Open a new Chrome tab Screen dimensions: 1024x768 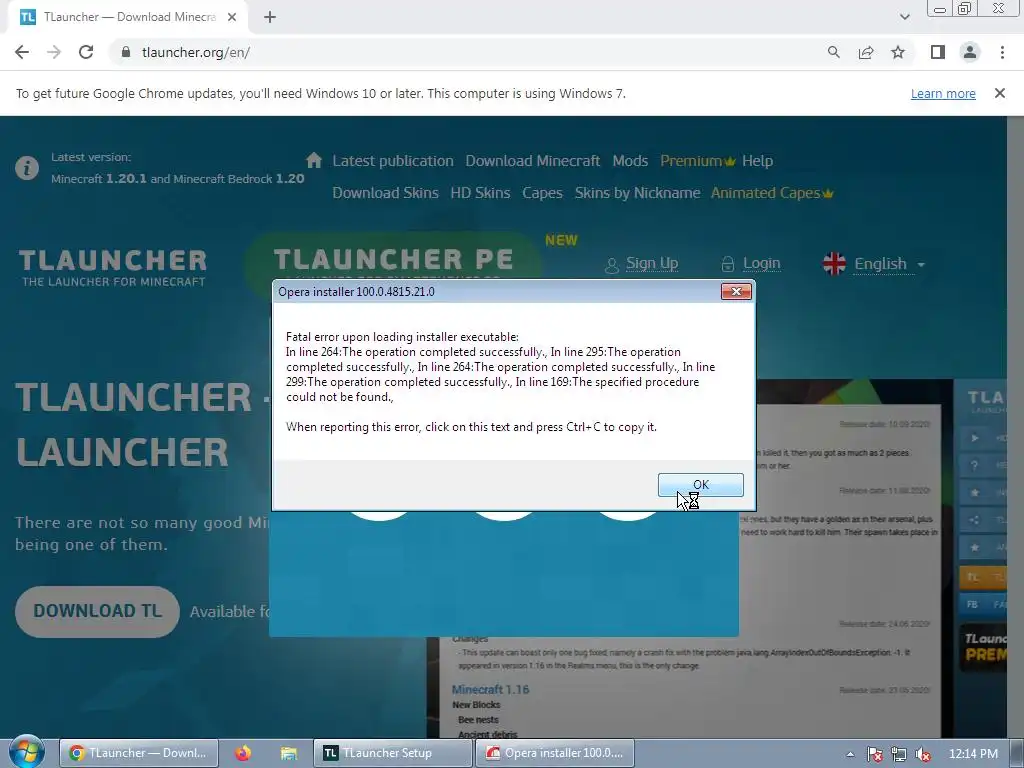coord(270,18)
